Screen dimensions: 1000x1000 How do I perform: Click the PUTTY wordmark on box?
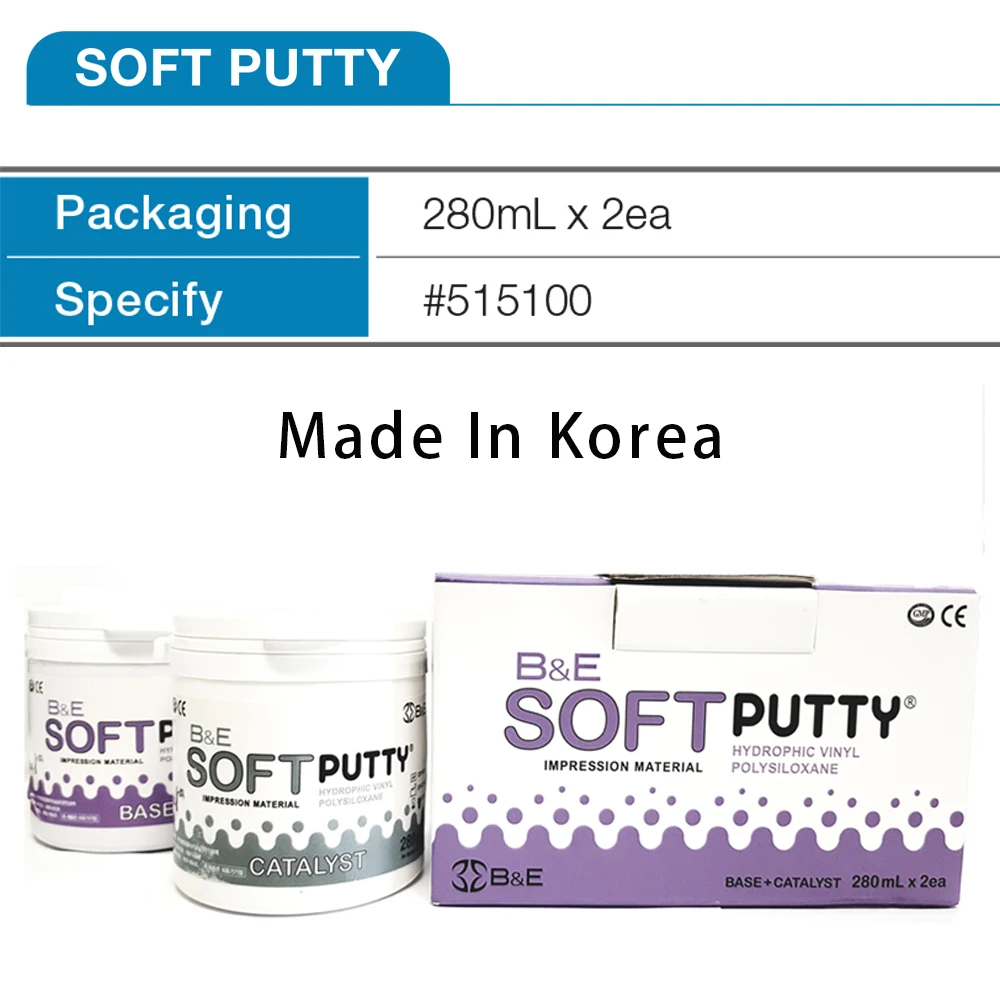[817, 717]
